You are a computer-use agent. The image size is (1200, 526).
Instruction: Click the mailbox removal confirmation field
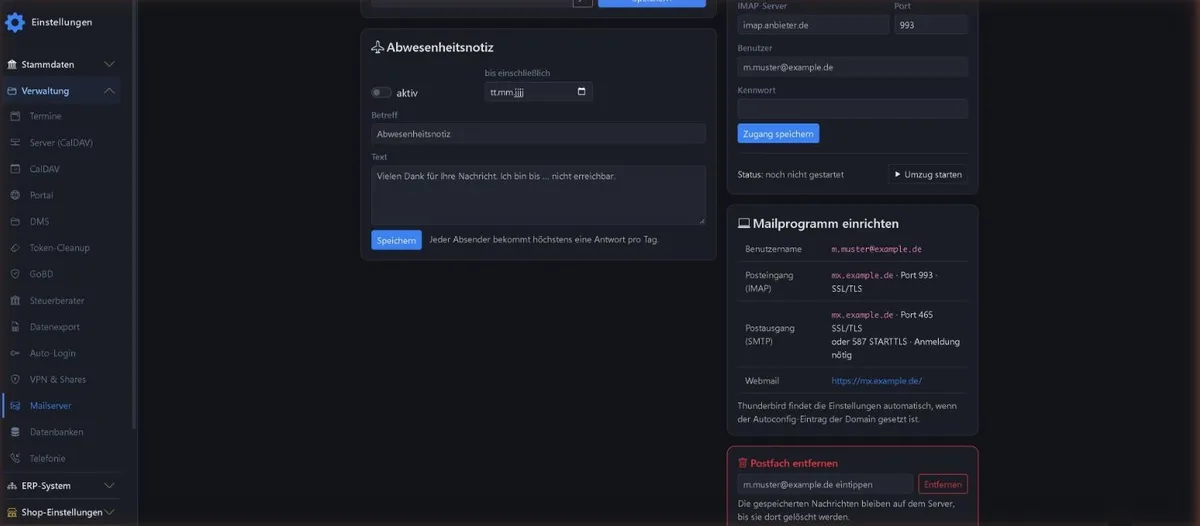pyautogui.click(x=825, y=484)
